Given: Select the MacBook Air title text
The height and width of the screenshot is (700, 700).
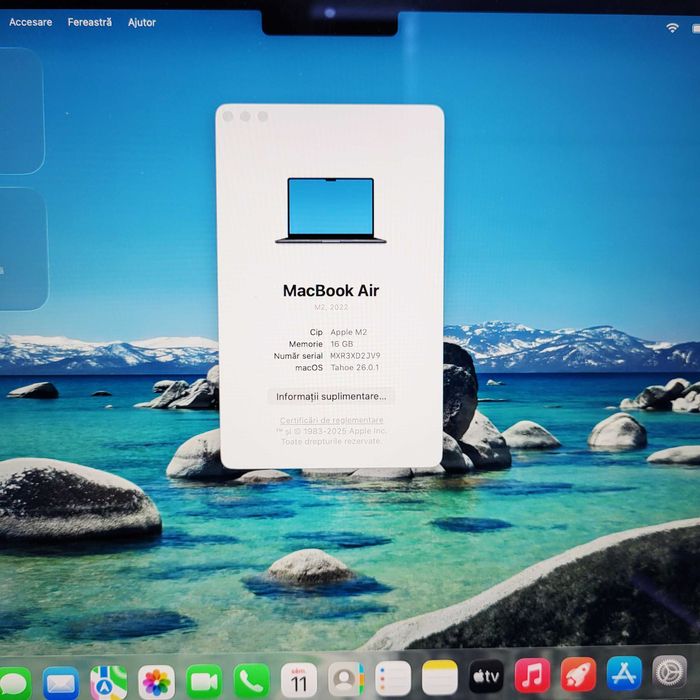Looking at the screenshot, I should click(331, 291).
